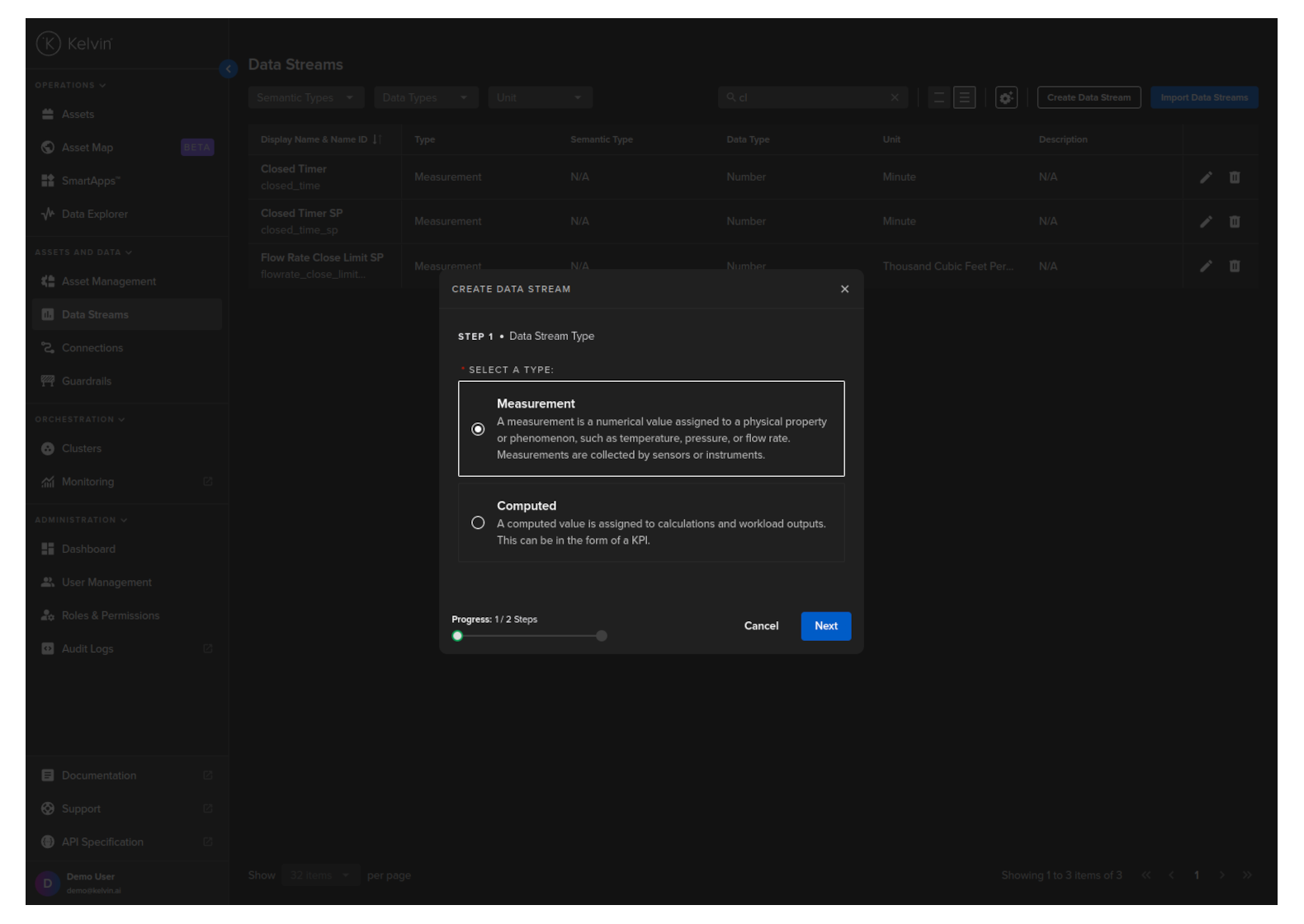Clear the search field text

click(x=895, y=97)
